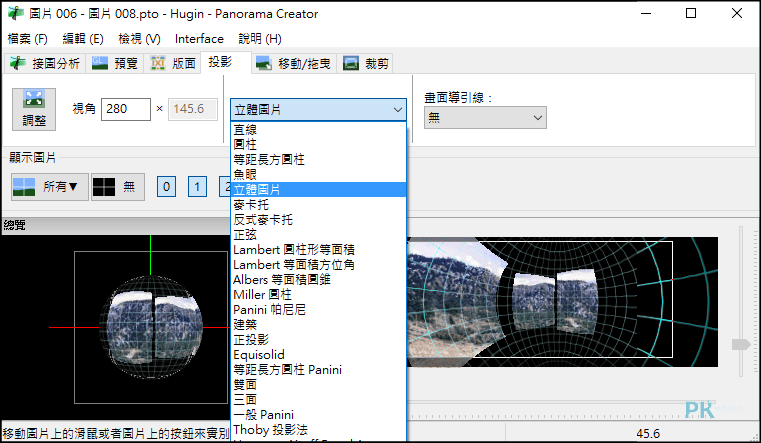
Task: Switch to the 預覽 tab
Action: point(115,63)
